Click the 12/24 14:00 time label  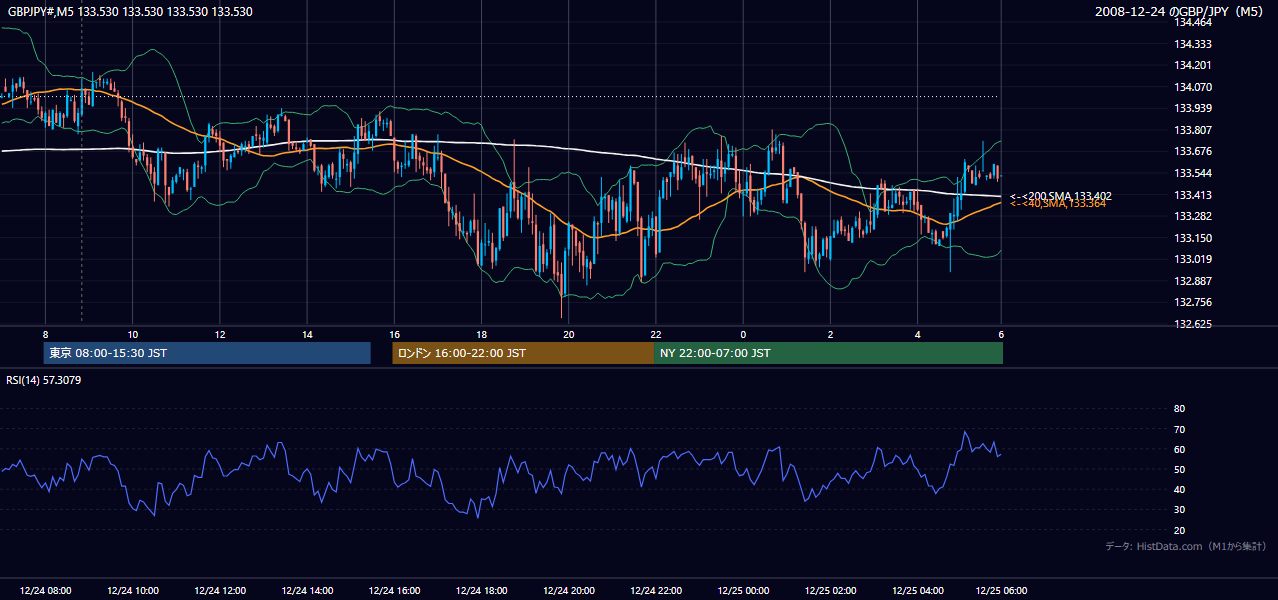tap(307, 590)
